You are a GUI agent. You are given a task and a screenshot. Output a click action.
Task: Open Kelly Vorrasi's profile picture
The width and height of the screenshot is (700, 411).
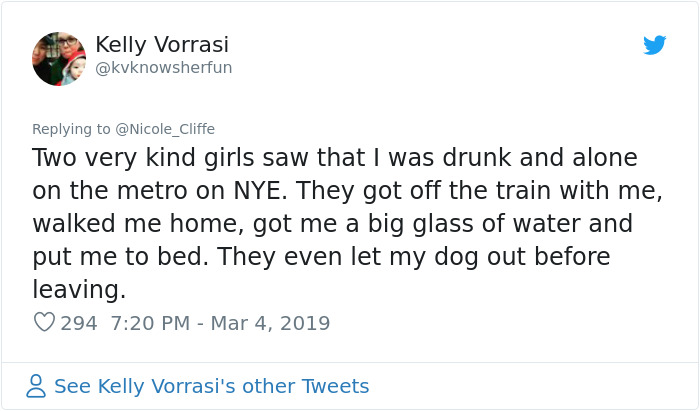pos(59,59)
